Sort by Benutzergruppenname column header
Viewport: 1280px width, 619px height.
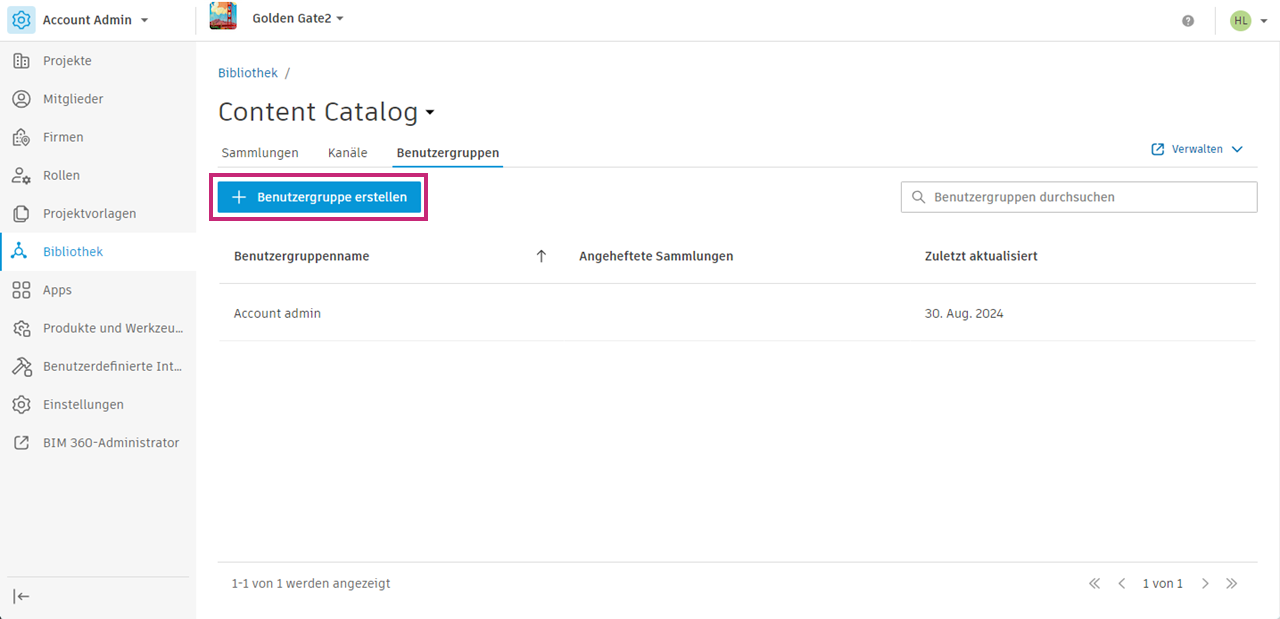tap(302, 256)
